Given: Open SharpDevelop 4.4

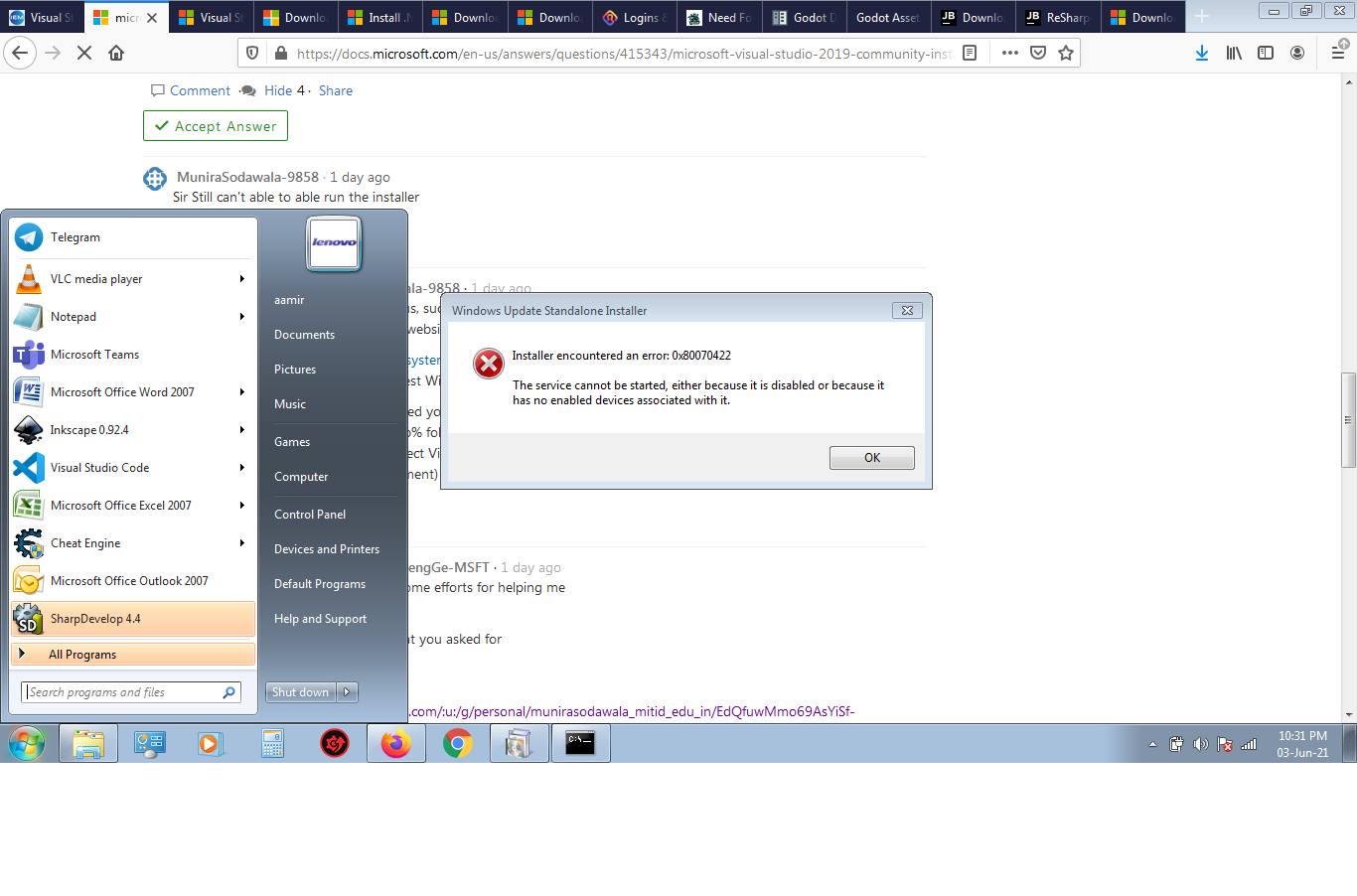Looking at the screenshot, I should tap(133, 619).
